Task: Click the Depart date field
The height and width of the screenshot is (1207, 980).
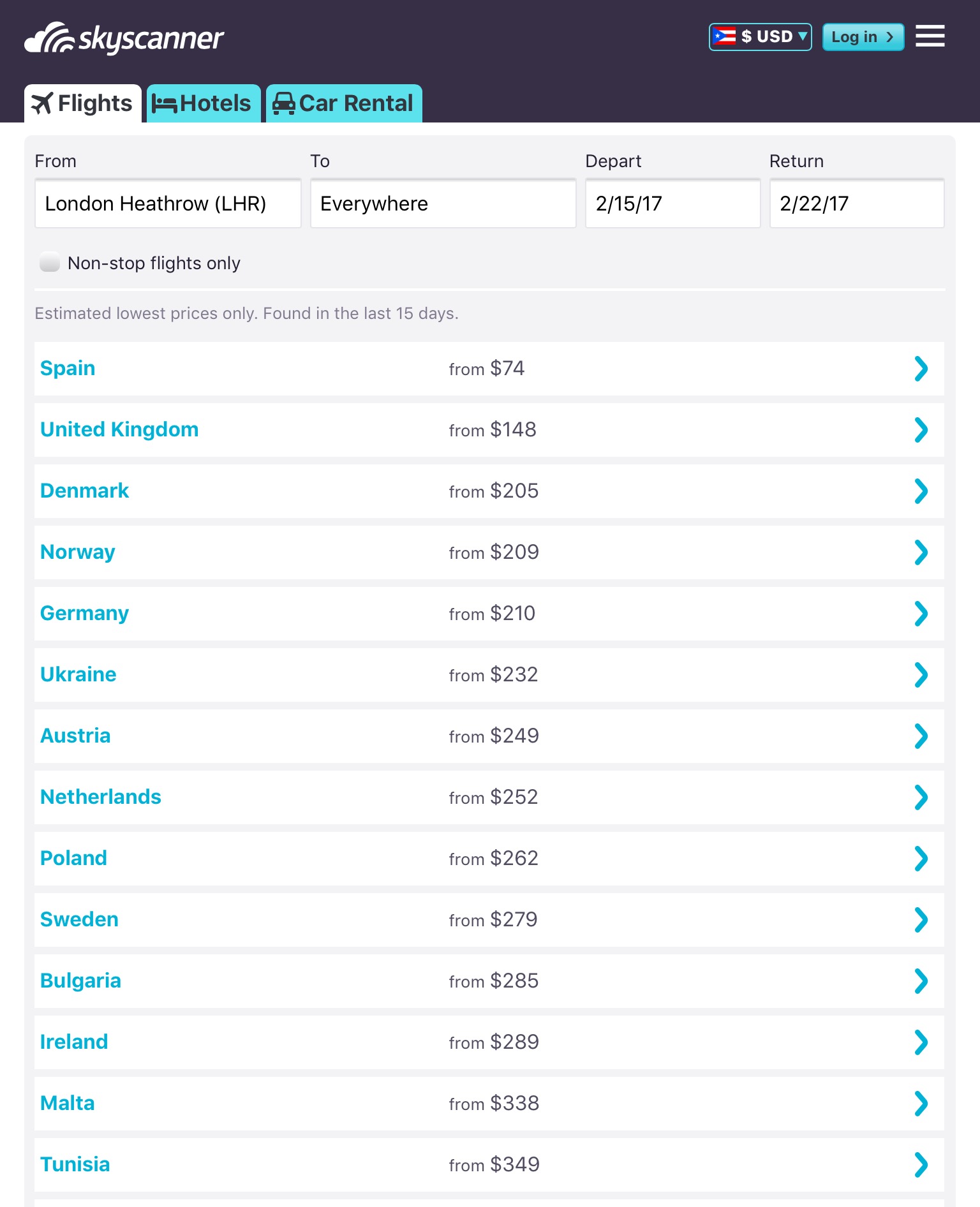Action: [672, 204]
